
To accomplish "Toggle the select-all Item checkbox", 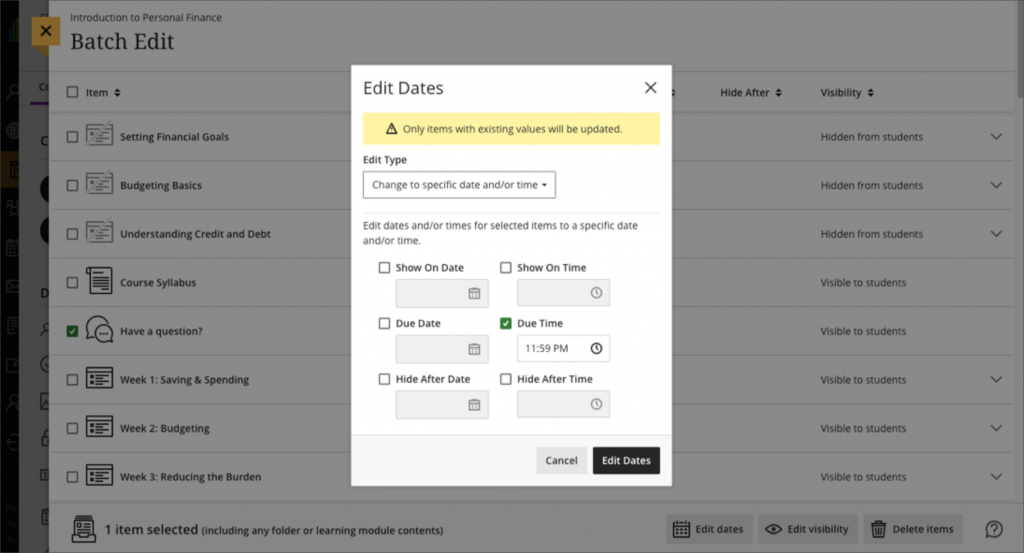I will (x=72, y=92).
